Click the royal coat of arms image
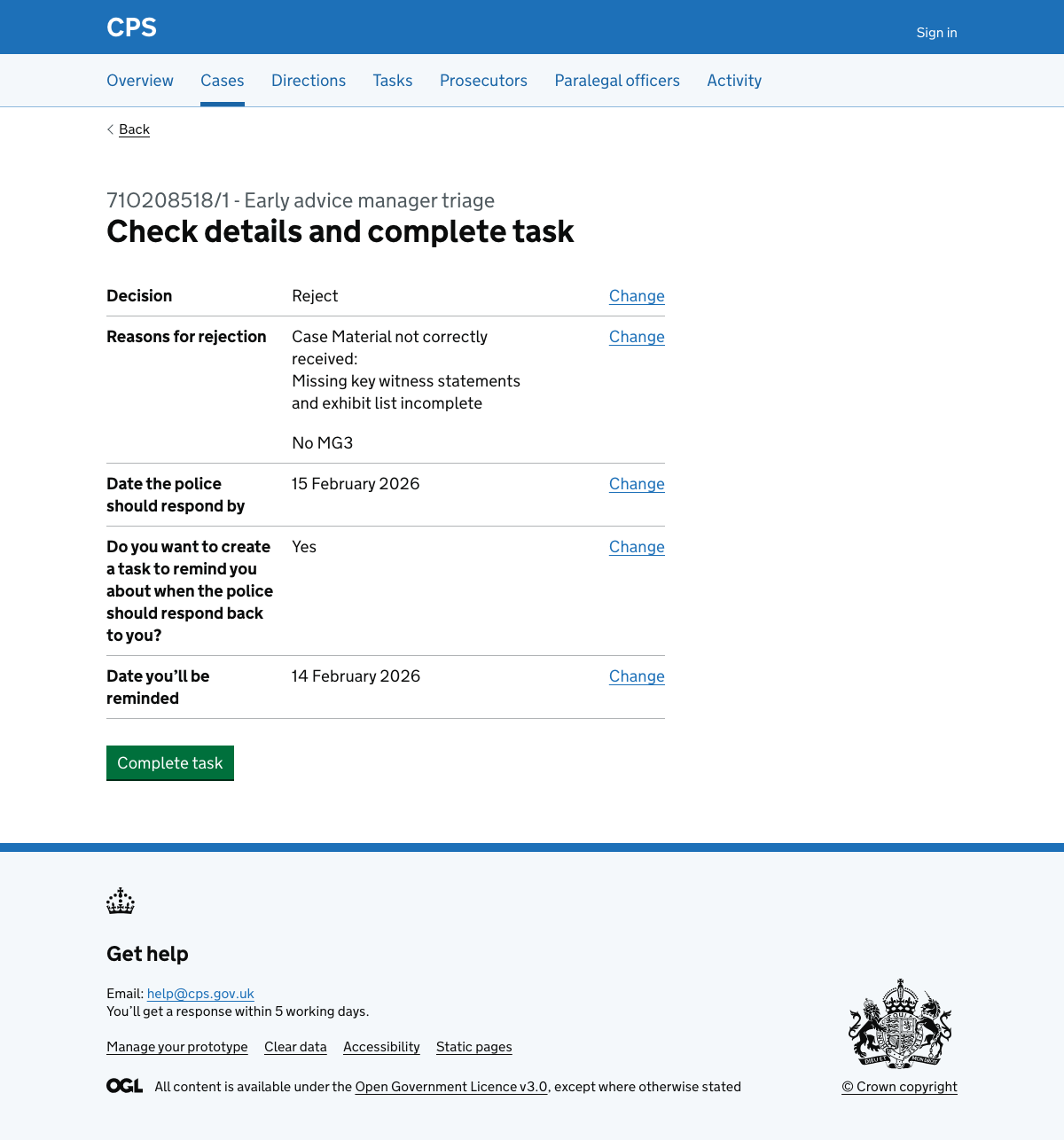The width and height of the screenshot is (1064, 1140). (899, 1023)
